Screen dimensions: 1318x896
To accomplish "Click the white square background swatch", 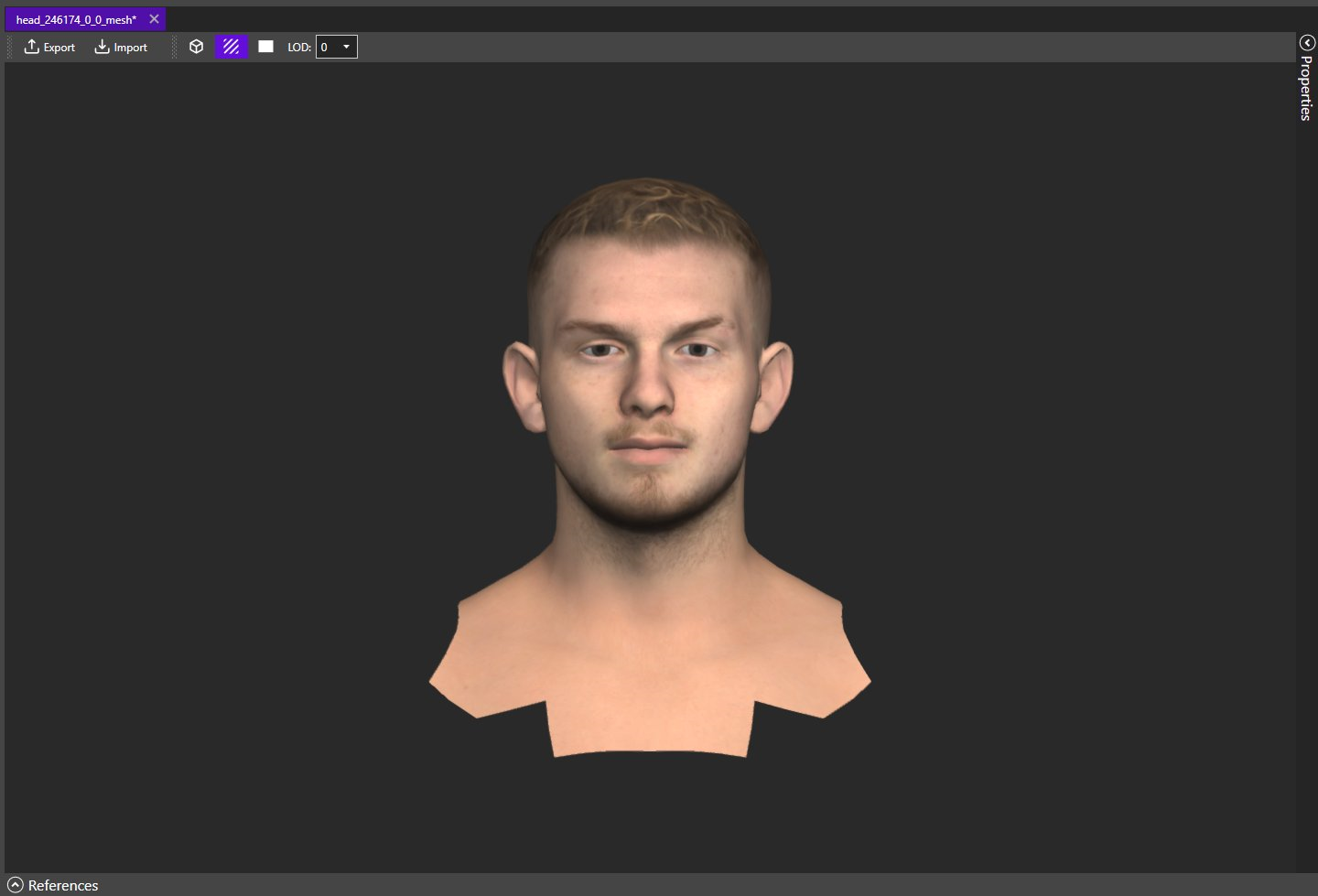I will tap(265, 47).
